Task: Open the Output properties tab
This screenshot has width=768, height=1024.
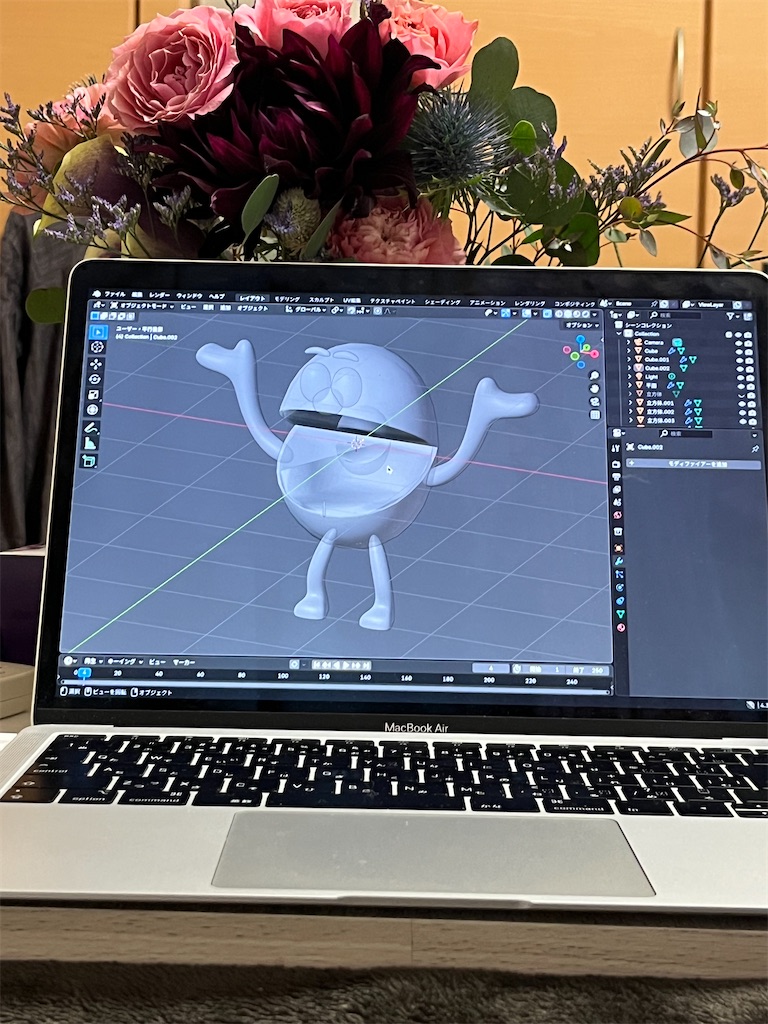Action: (x=616, y=477)
